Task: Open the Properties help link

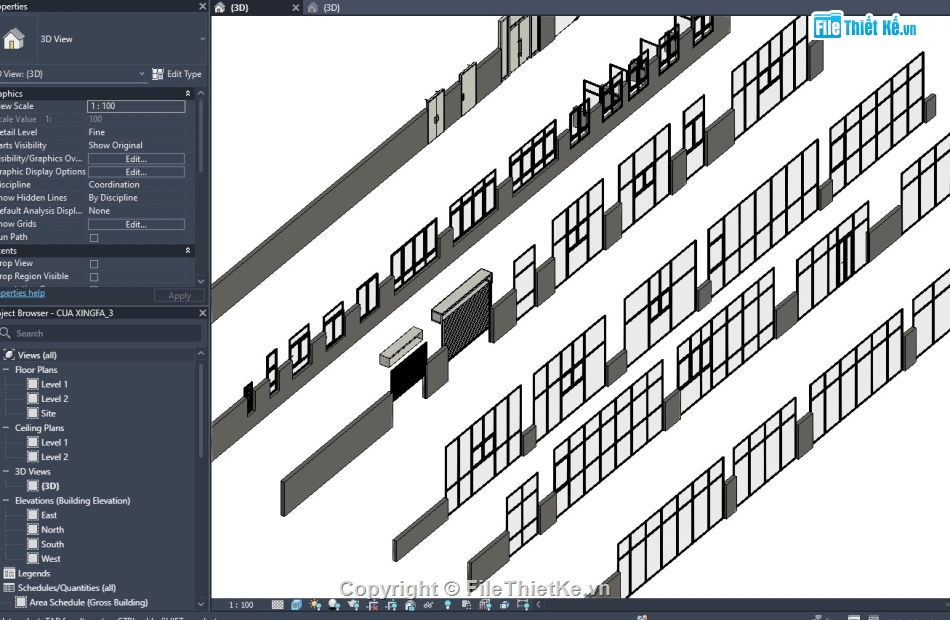Action: 22,292
